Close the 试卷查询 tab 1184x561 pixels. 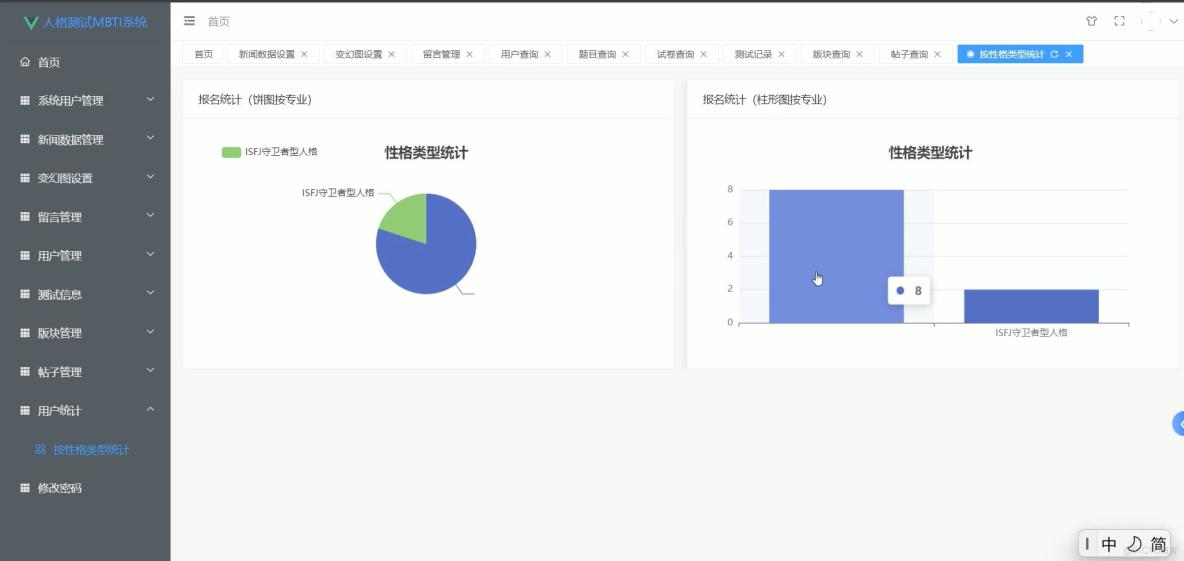point(704,54)
